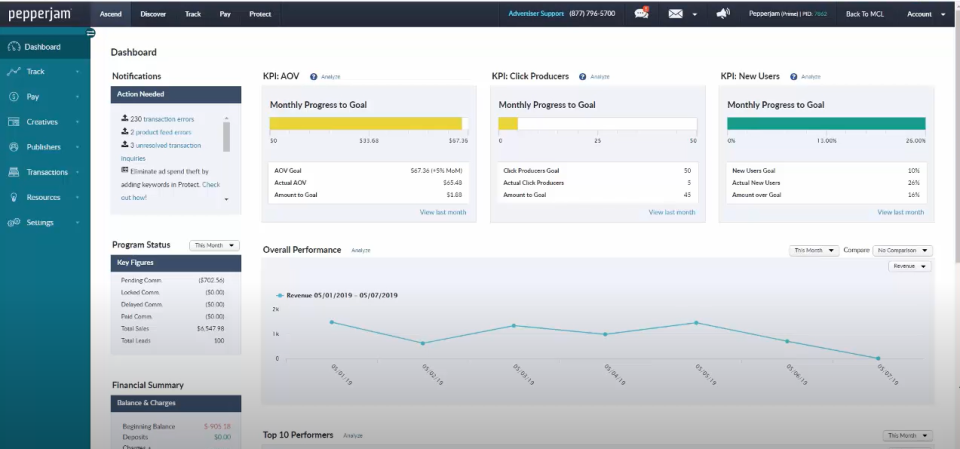Open the 230 transaction errors link

tap(168, 119)
